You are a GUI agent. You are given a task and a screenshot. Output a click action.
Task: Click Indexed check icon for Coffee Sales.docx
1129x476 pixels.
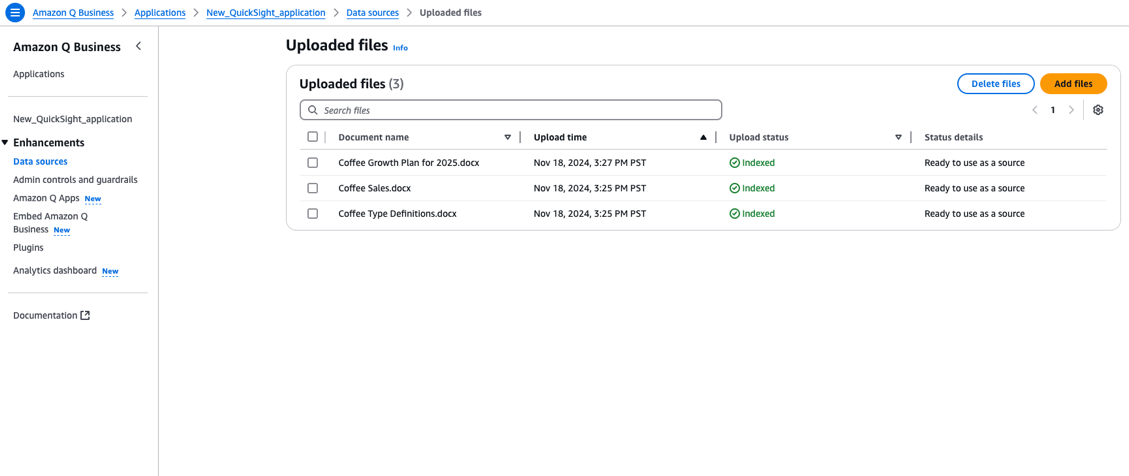coord(734,188)
